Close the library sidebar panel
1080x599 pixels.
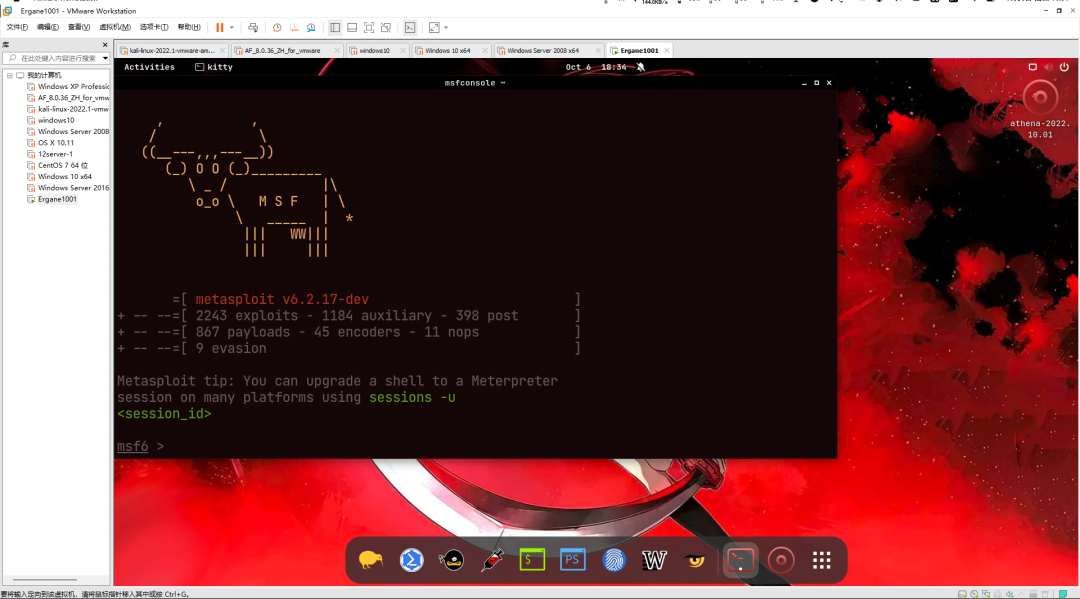105,45
